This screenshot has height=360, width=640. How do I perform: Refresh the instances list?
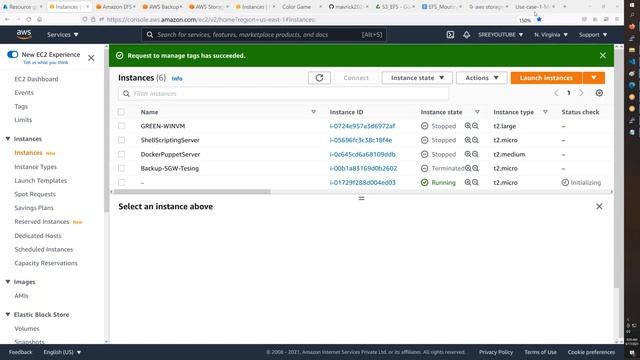[319, 78]
